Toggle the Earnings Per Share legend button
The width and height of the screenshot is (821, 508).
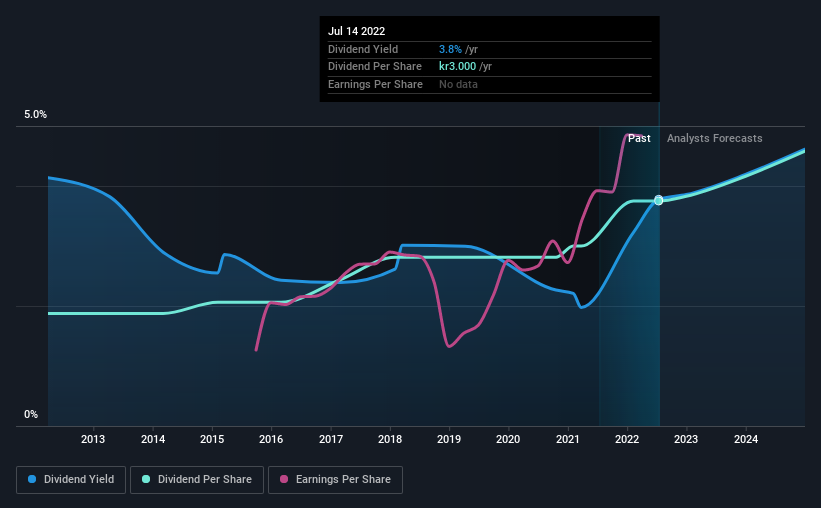[335, 480]
